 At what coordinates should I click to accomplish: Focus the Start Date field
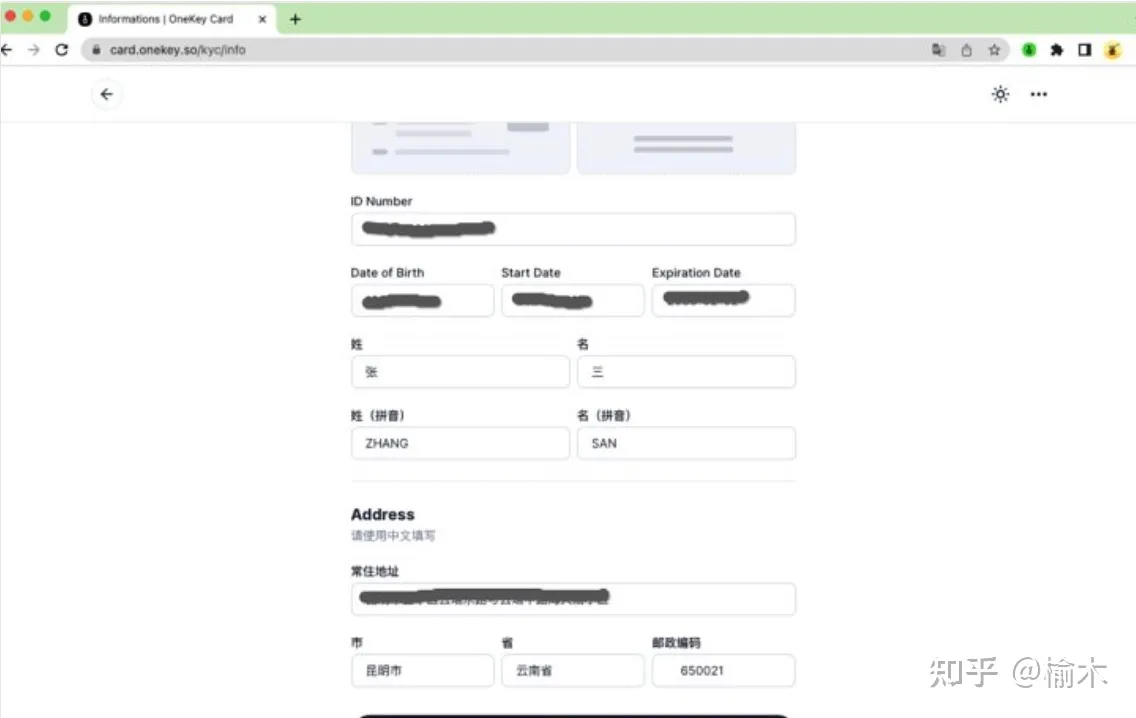coord(572,301)
